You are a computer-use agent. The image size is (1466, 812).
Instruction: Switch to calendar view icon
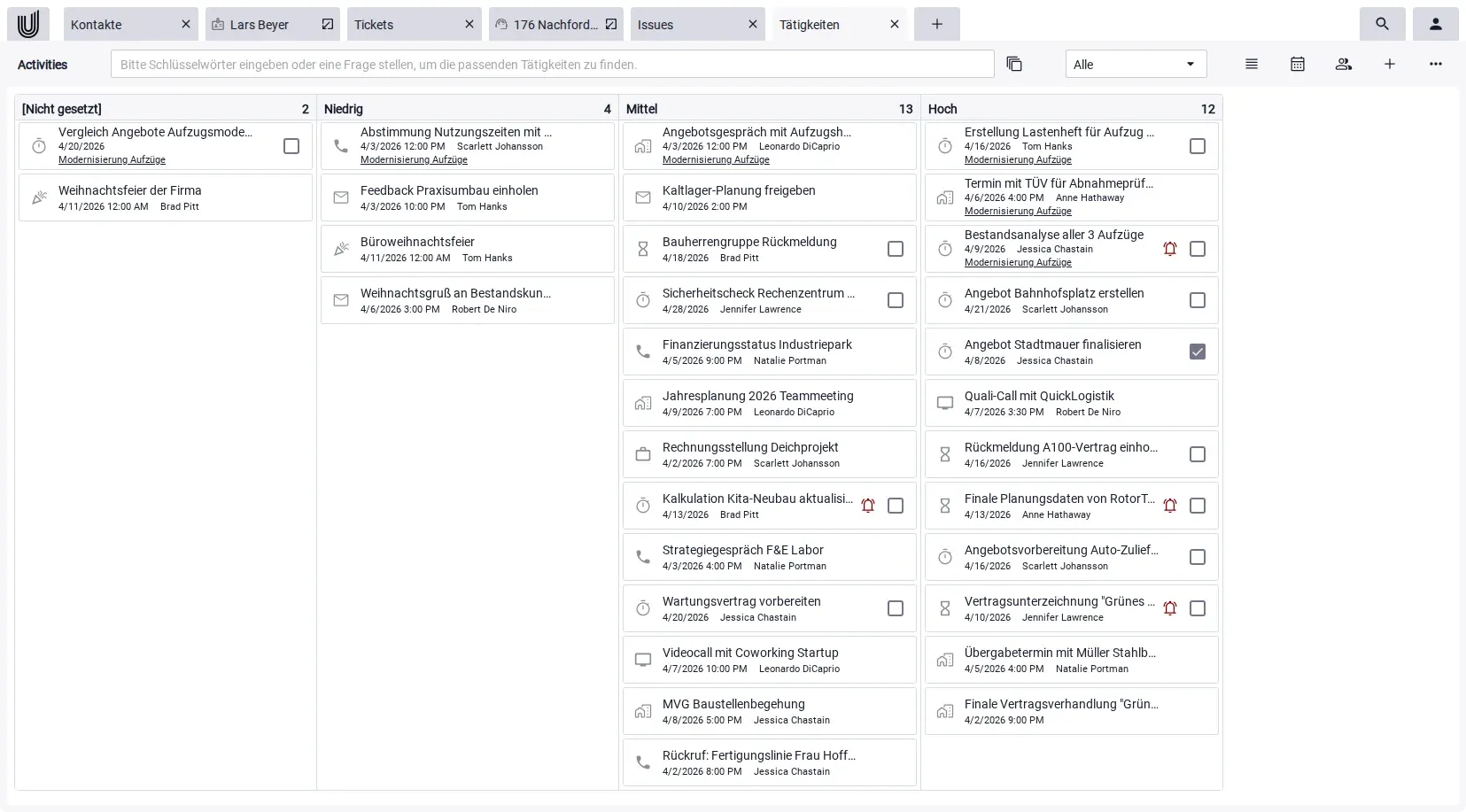click(1298, 64)
